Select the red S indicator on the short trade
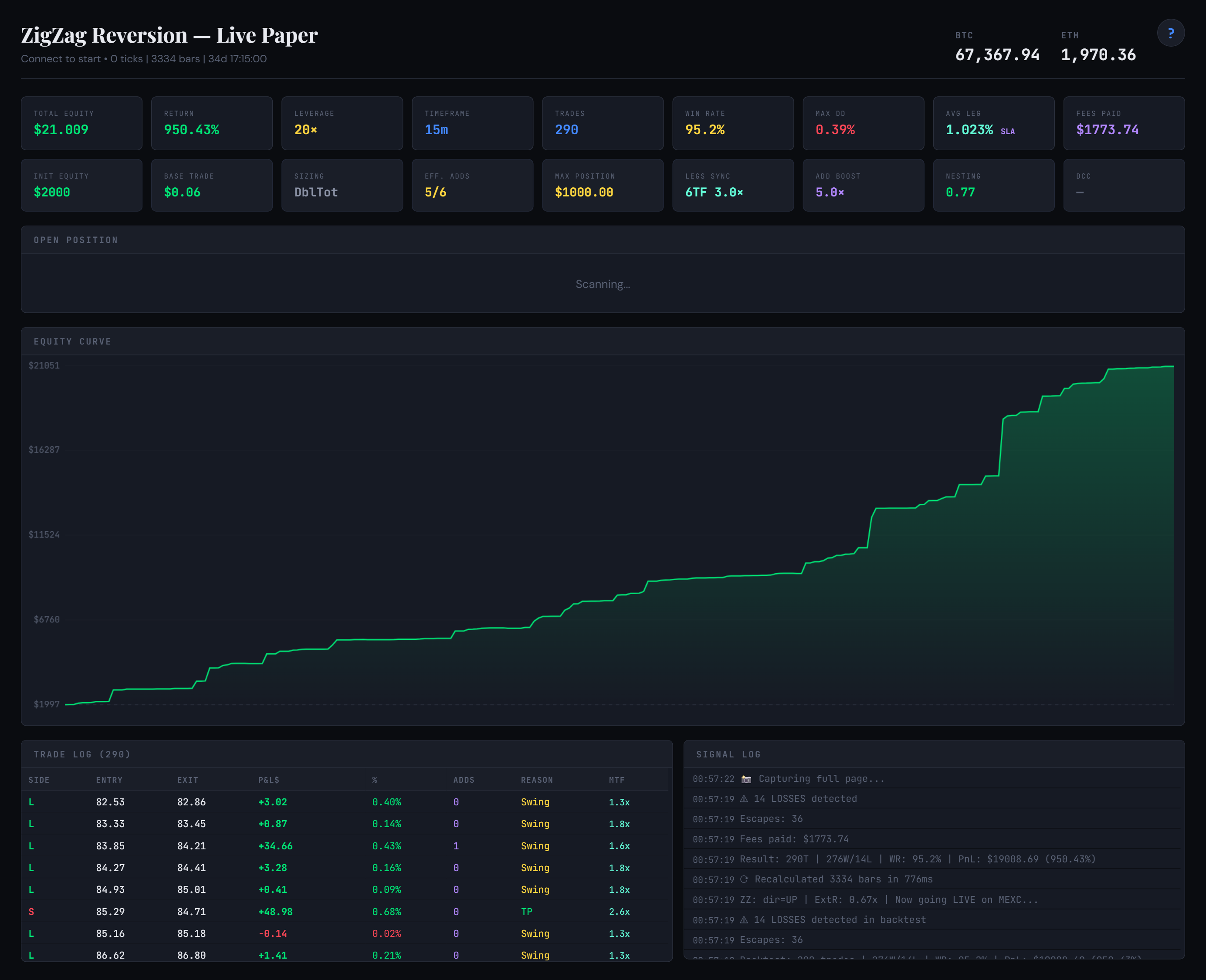This screenshot has height=980, width=1206. (x=32, y=911)
